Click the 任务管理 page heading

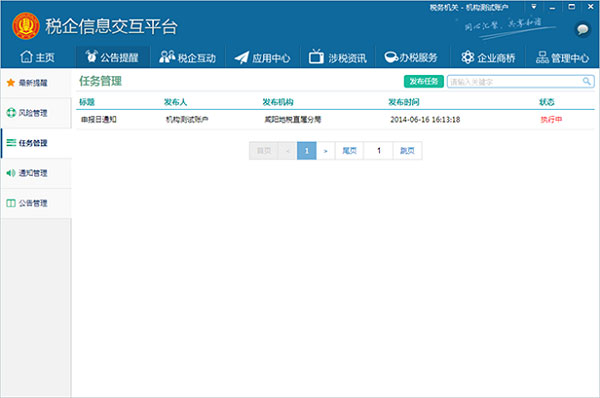pyautogui.click(x=100, y=81)
